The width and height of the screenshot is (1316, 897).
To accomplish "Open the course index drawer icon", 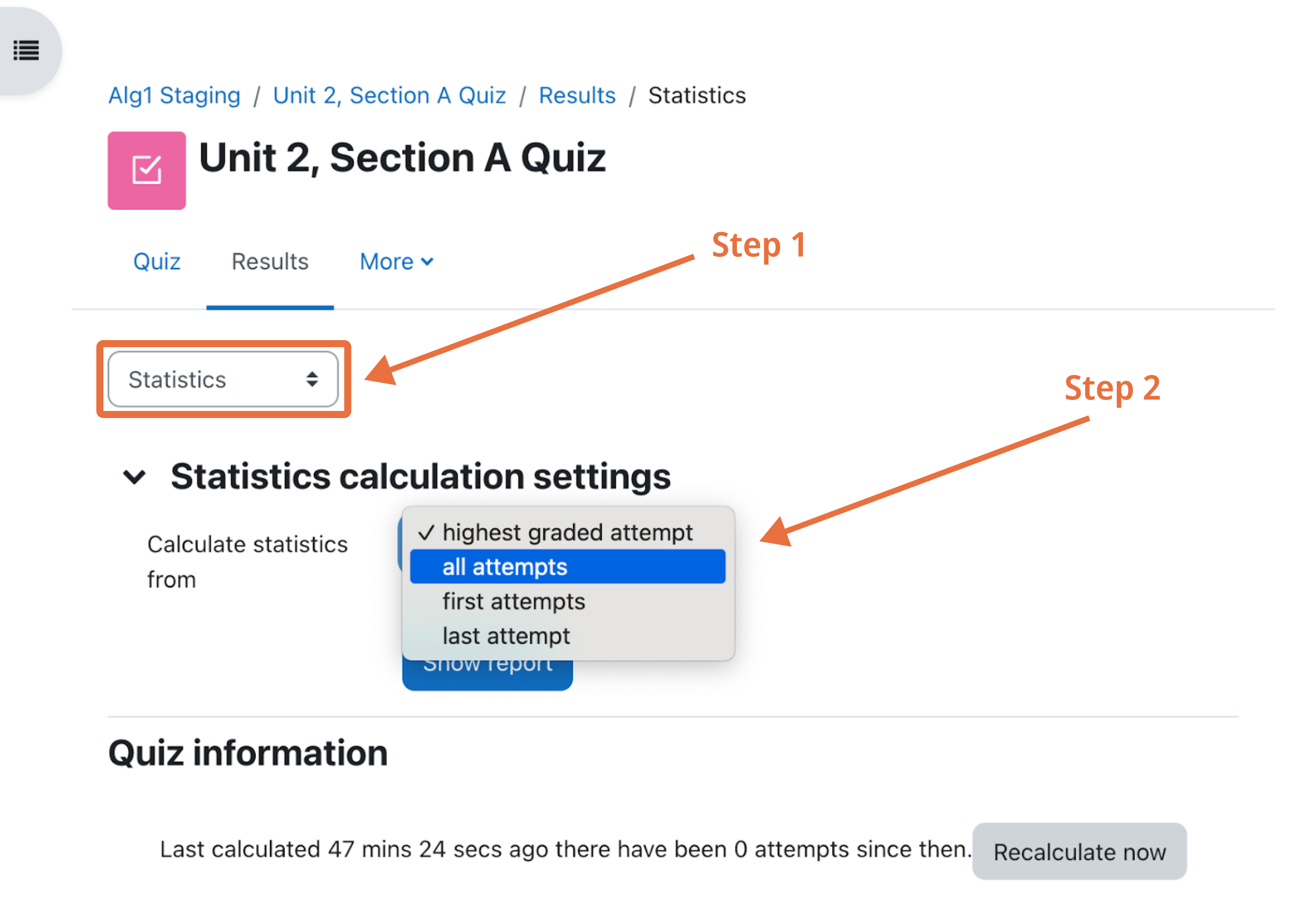I will tap(26, 50).
